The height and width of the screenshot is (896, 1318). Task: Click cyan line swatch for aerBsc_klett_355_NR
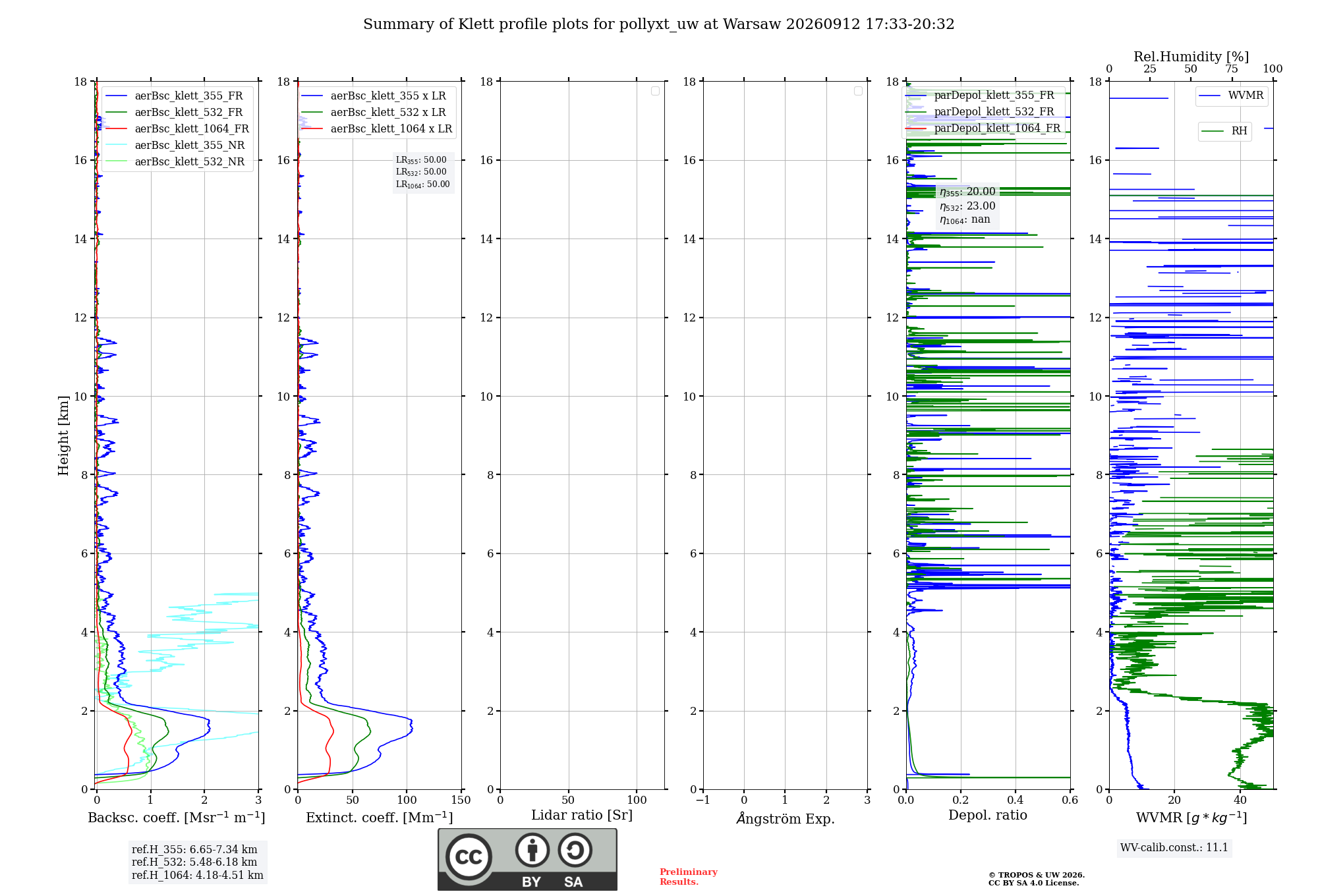point(117,146)
